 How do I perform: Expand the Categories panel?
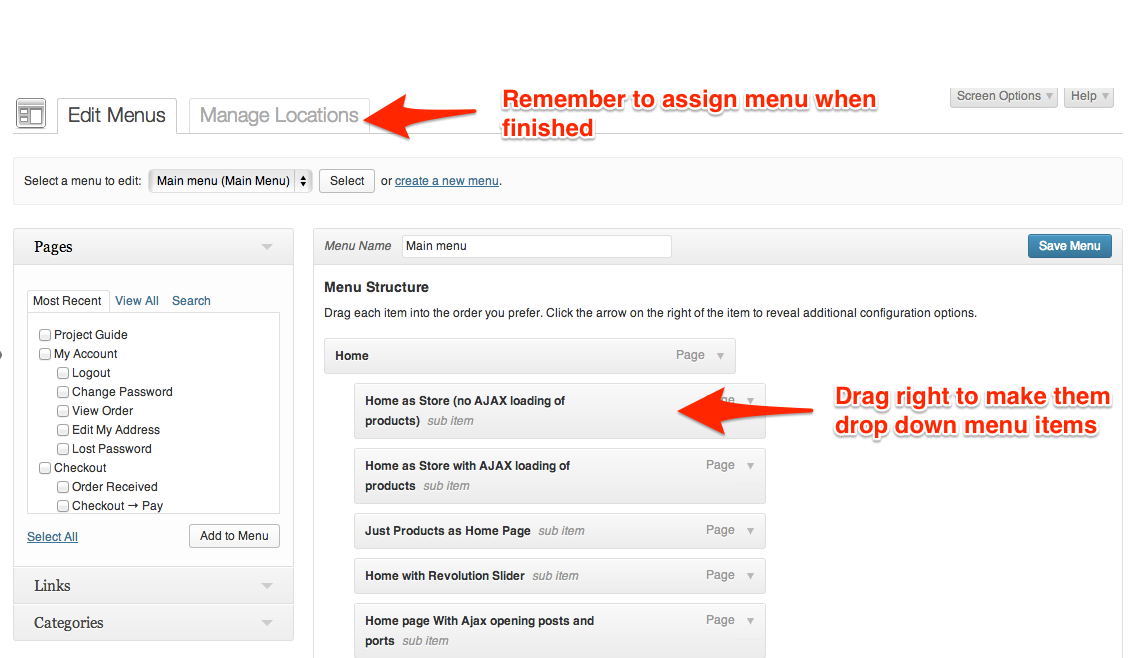pos(154,622)
